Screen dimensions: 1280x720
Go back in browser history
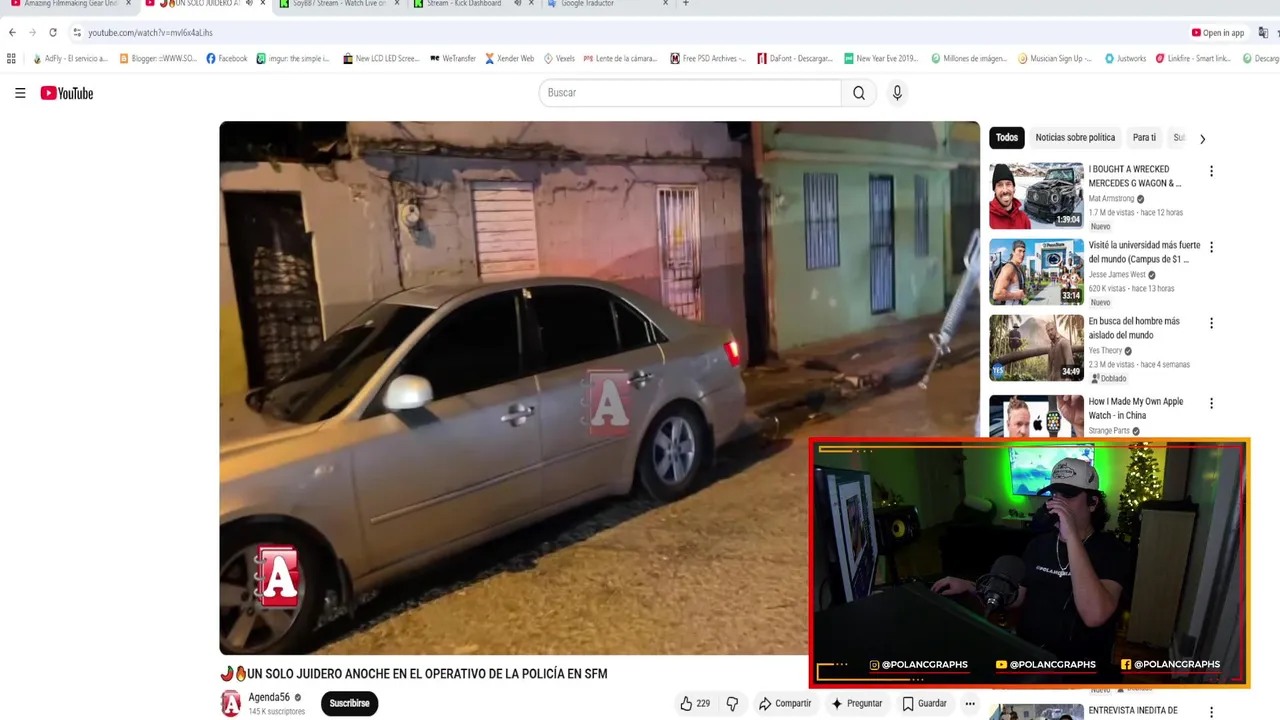tap(12, 32)
